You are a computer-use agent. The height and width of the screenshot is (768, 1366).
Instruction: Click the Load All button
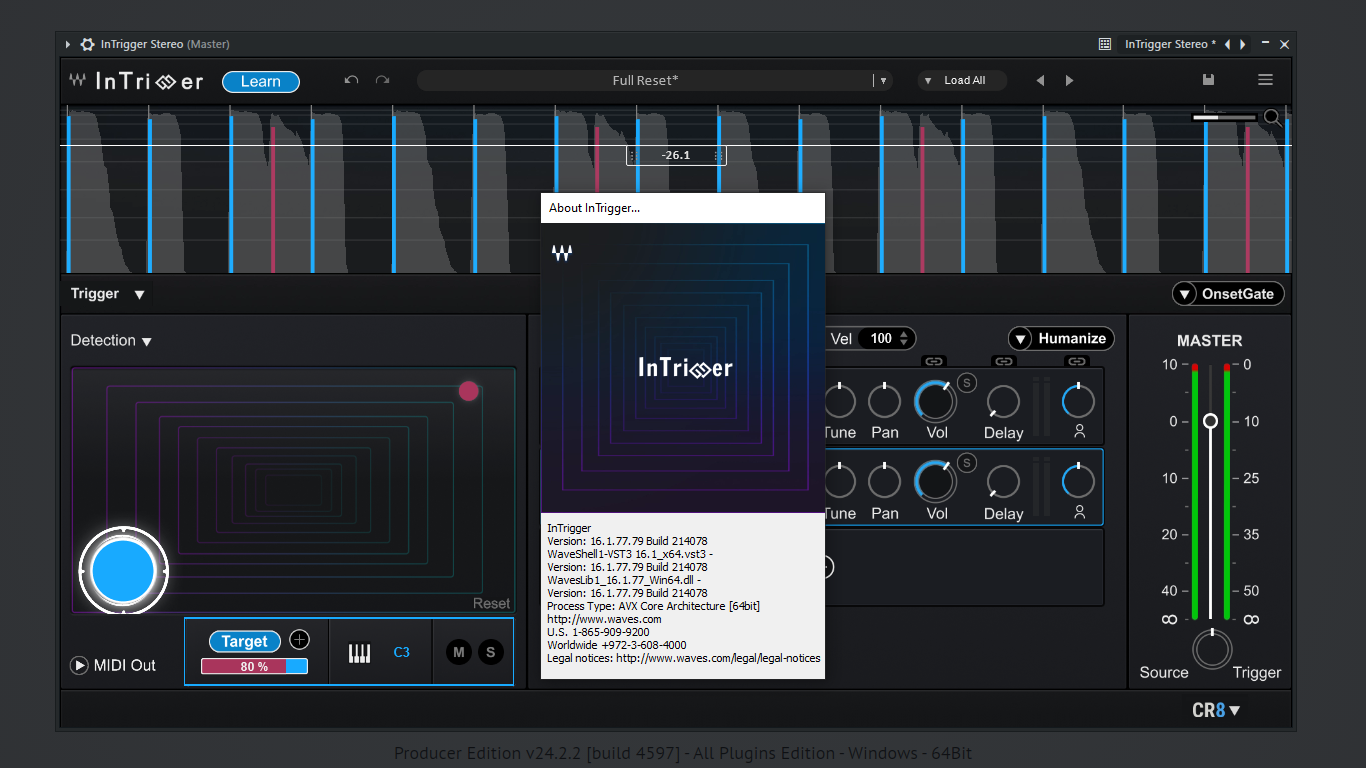(x=962, y=80)
